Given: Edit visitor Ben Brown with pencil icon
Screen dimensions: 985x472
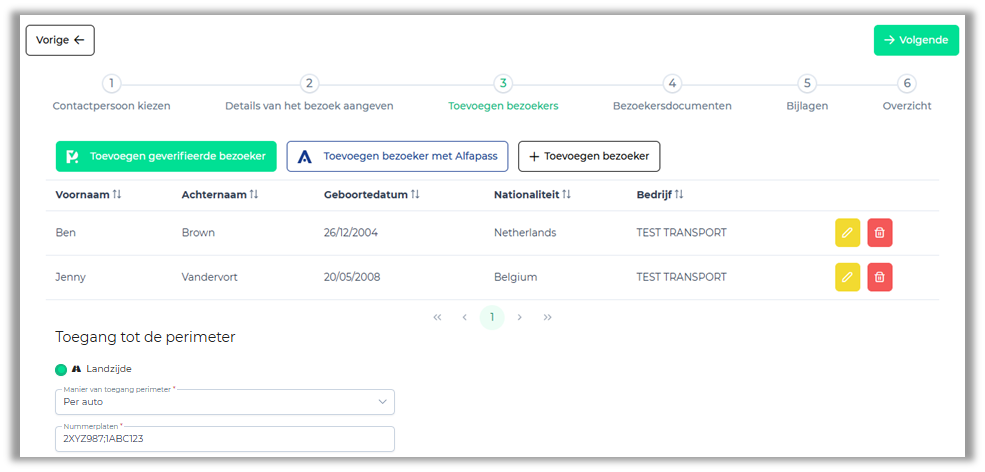Looking at the screenshot, I should tap(847, 233).
